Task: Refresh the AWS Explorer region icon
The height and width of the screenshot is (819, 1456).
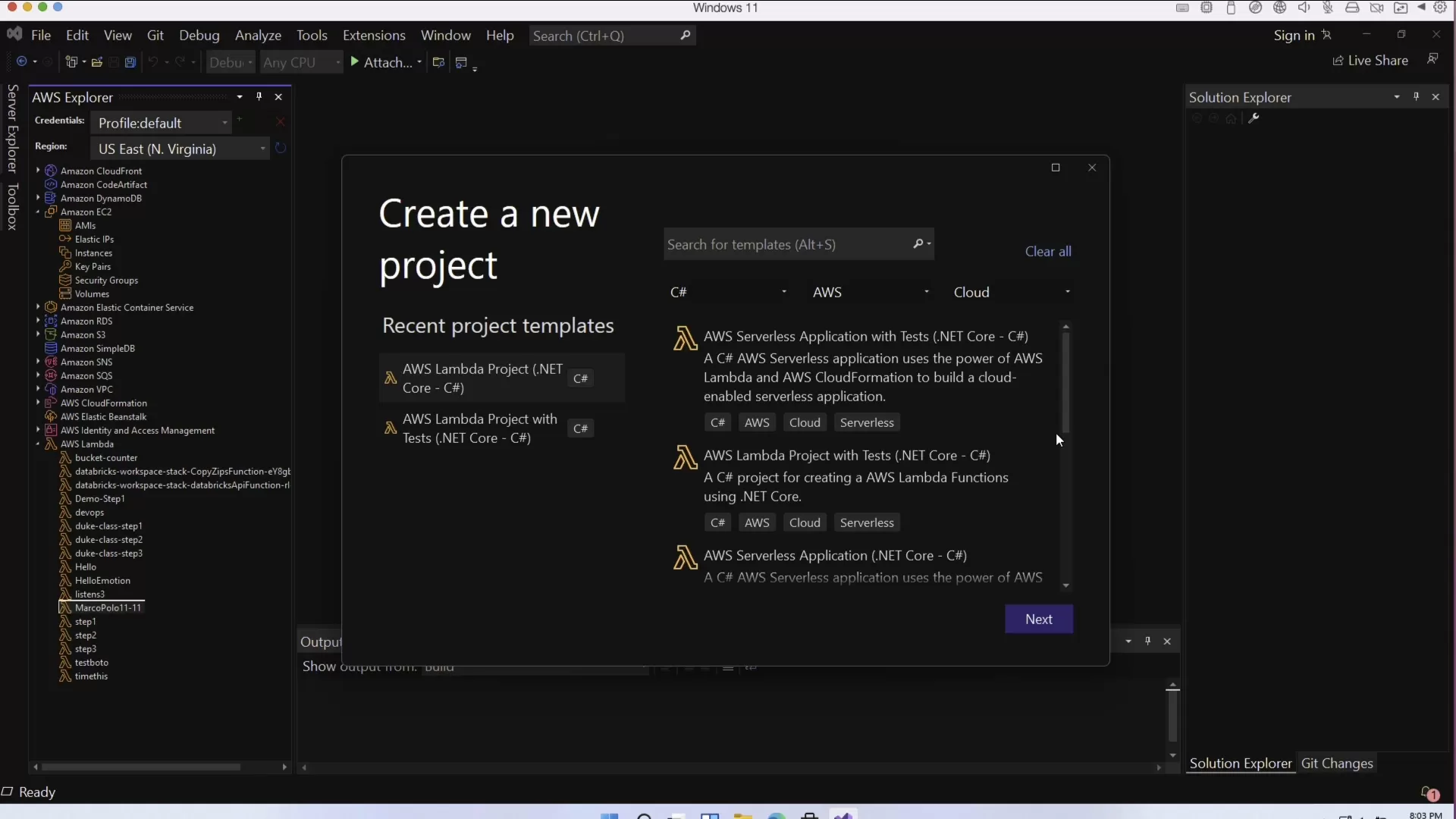Action: pyautogui.click(x=281, y=149)
